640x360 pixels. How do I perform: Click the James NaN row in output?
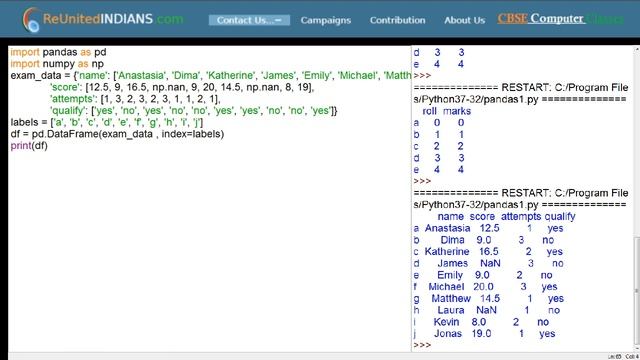pos(489,263)
